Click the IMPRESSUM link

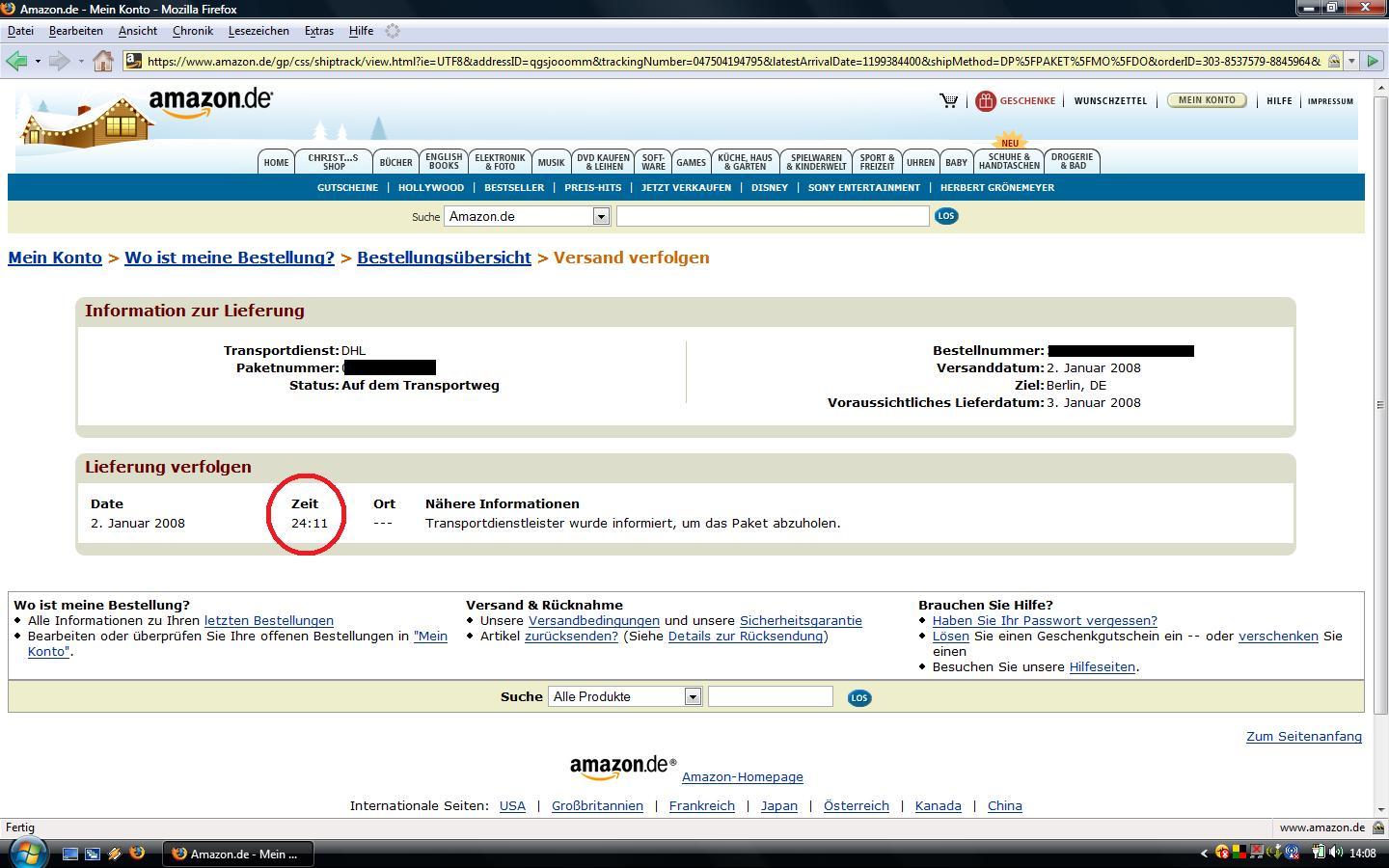(1330, 101)
